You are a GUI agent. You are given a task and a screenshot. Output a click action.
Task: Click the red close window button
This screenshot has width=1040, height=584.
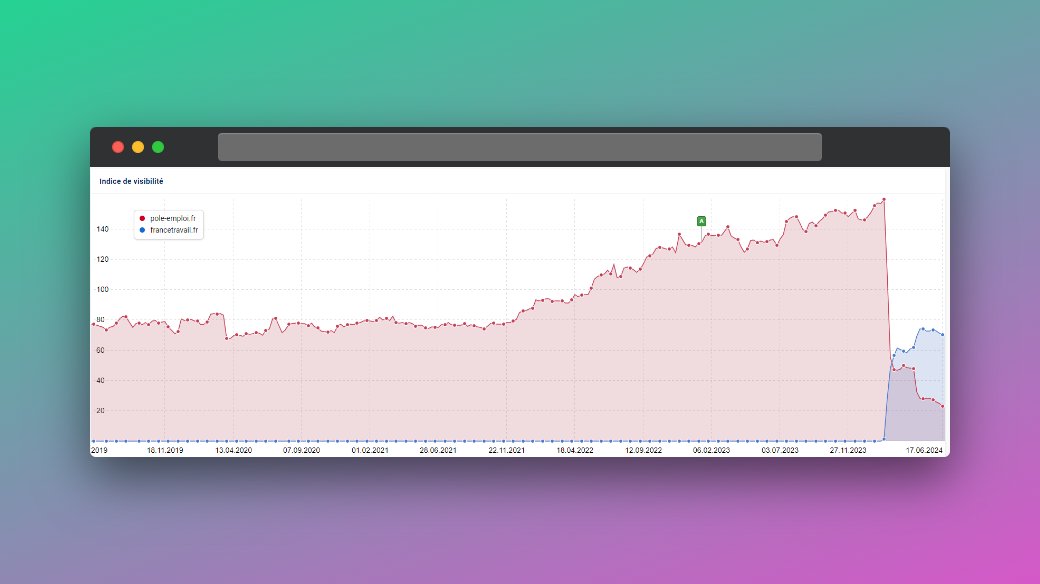118,147
